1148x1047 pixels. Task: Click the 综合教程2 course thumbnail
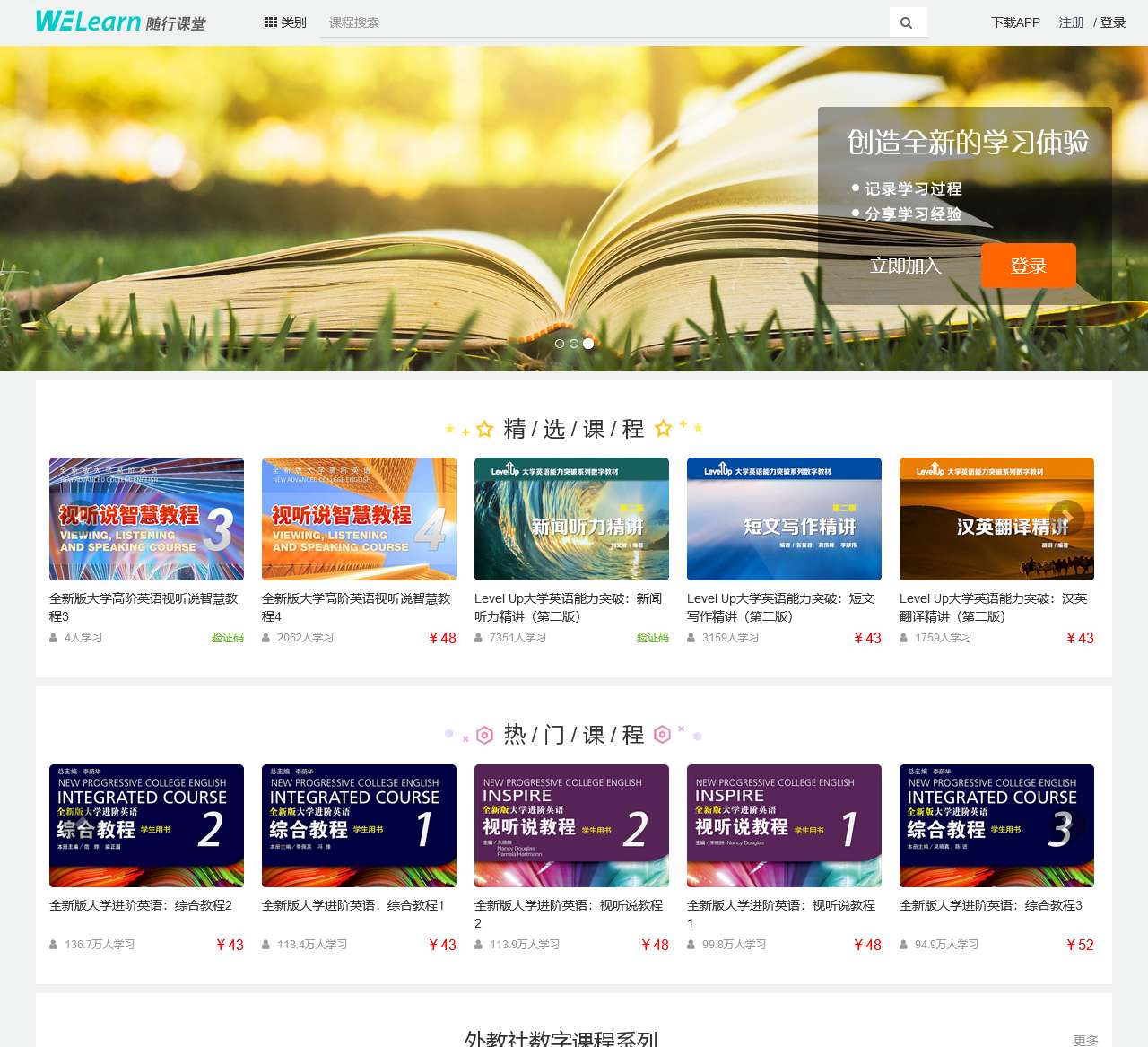[x=146, y=825]
